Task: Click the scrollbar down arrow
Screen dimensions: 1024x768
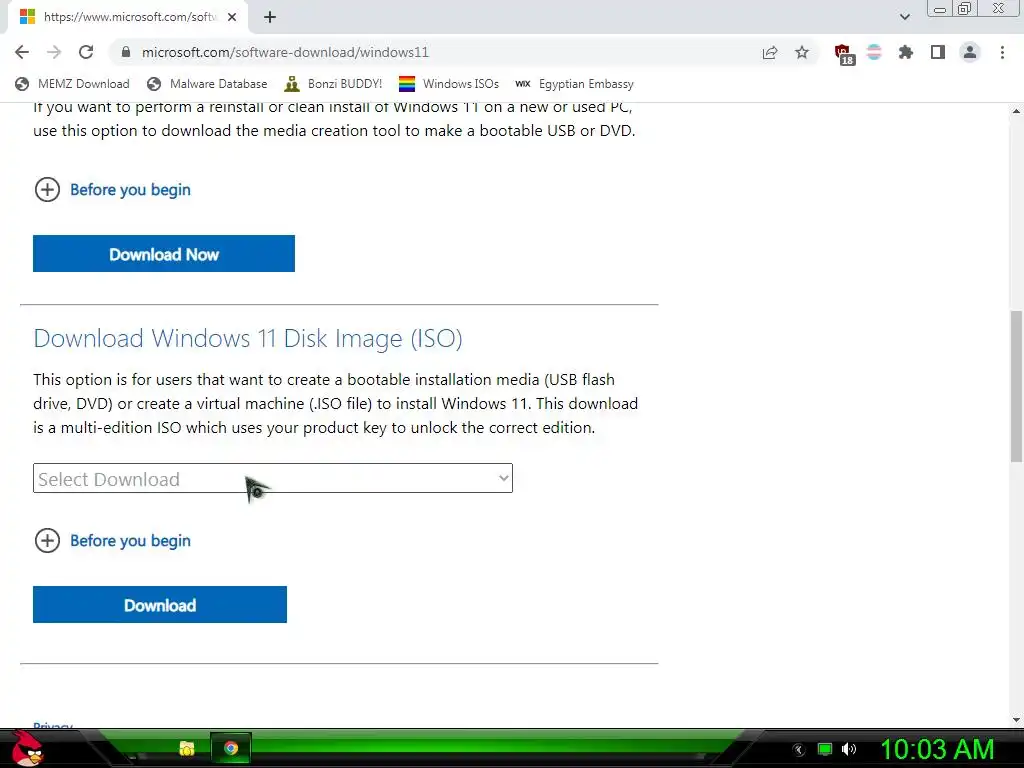Action: (x=1016, y=720)
